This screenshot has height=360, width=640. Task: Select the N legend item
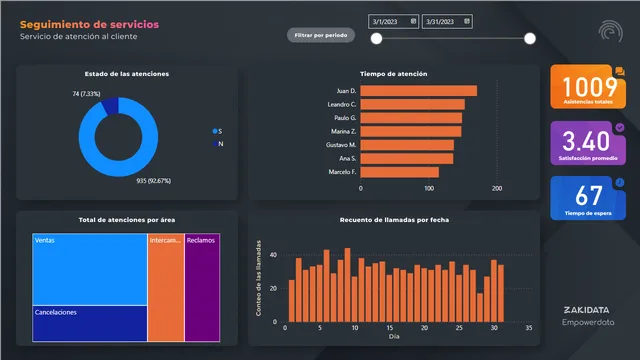click(x=218, y=144)
